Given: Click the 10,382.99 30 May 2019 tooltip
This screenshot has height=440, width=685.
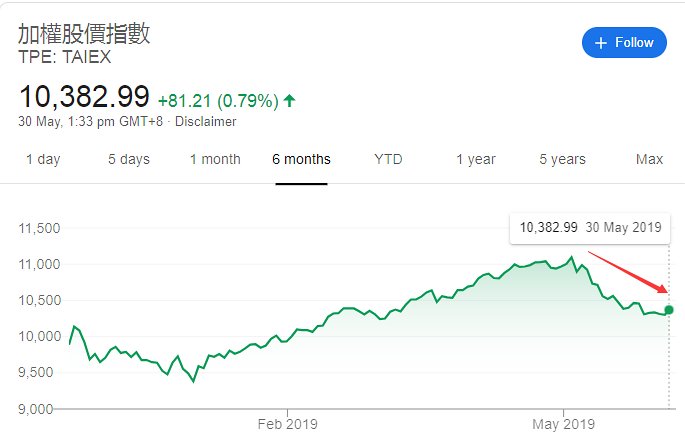Looking at the screenshot, I should click(590, 228).
